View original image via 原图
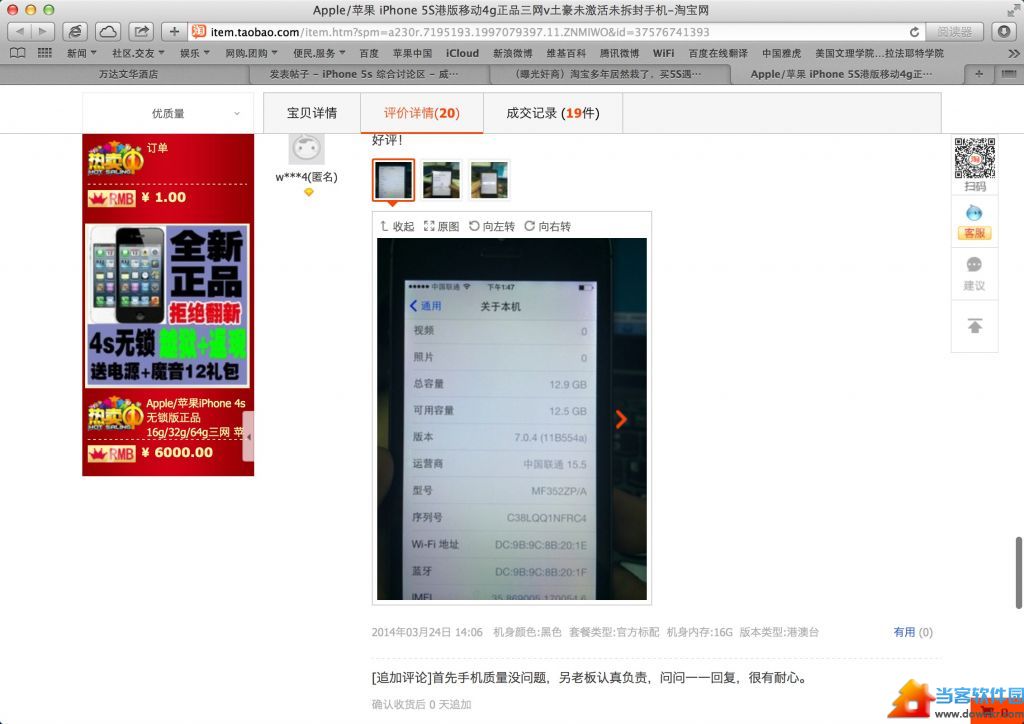The image size is (1024, 724). pyautogui.click(x=441, y=227)
